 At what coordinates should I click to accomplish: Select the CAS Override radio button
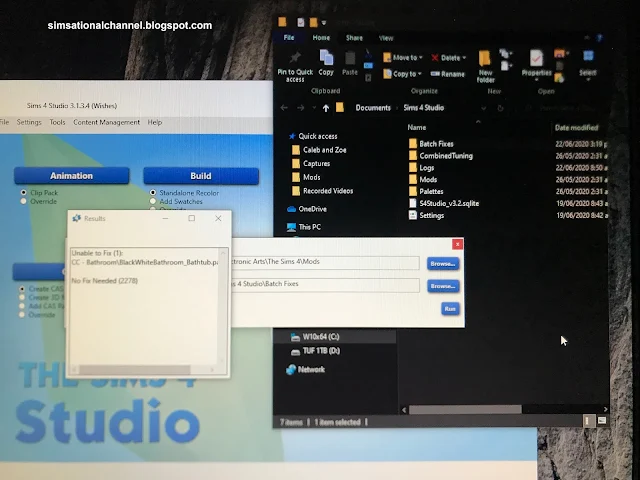coord(22,315)
